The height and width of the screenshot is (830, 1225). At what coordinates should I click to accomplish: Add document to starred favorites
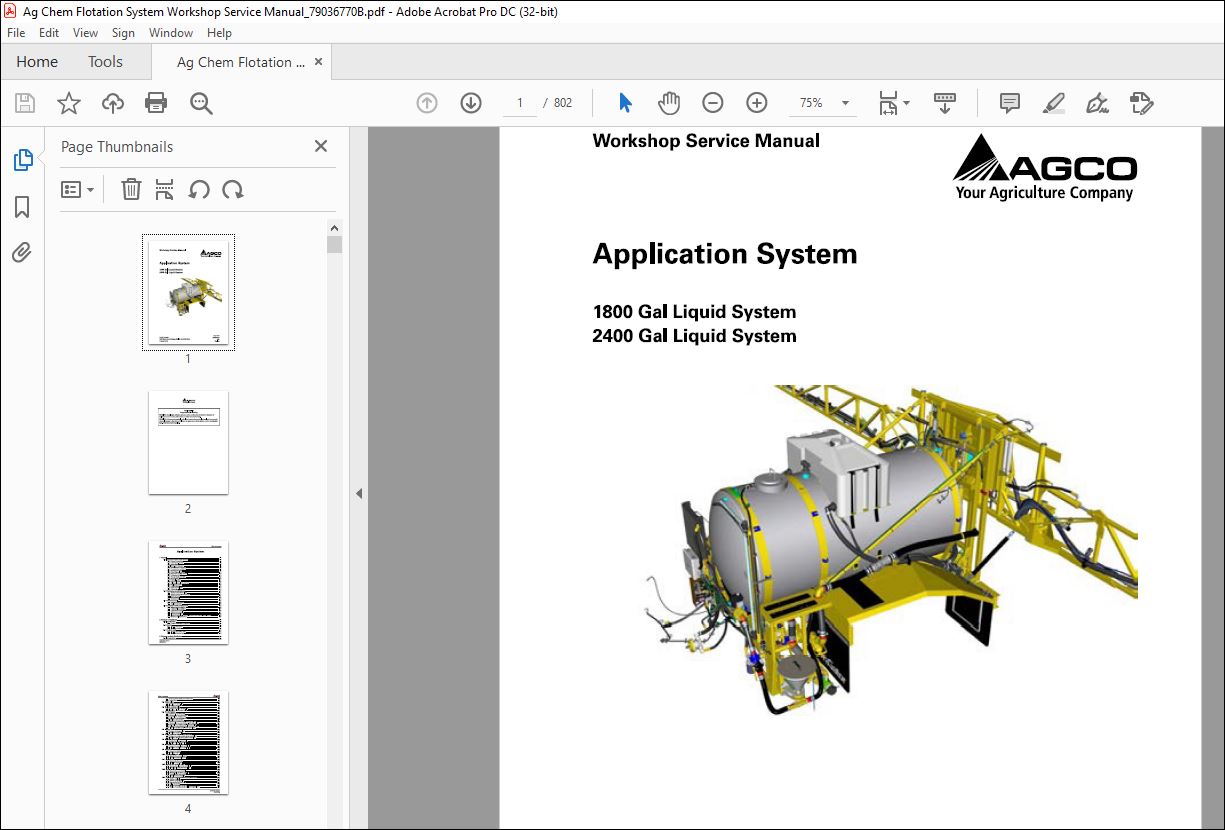pos(69,103)
